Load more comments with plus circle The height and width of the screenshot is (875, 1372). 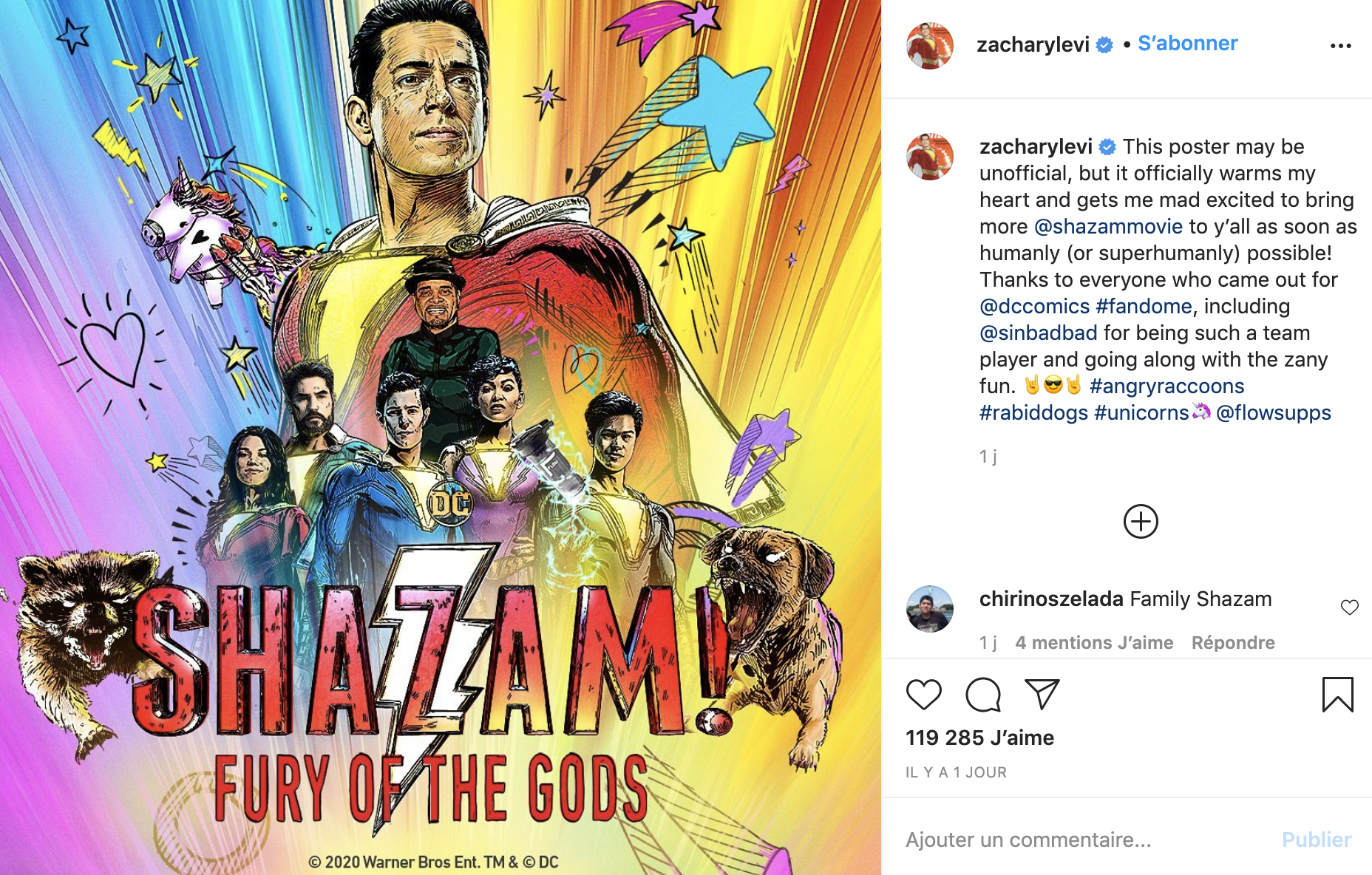1141,522
